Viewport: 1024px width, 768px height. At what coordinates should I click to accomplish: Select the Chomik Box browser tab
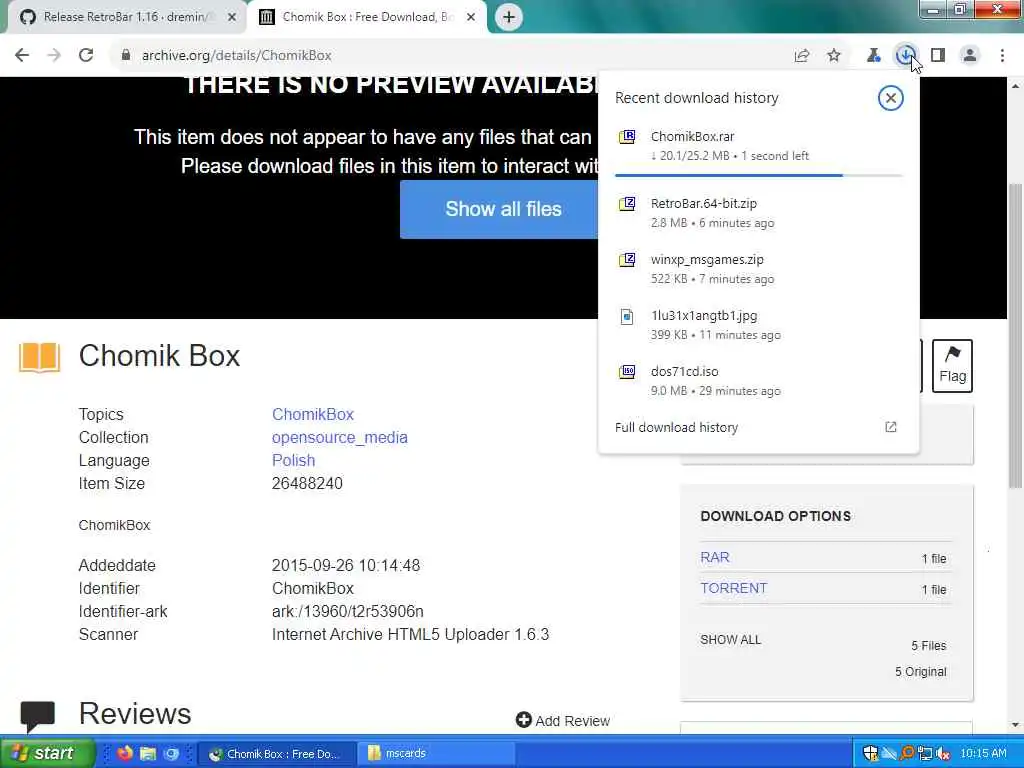pyautogui.click(x=366, y=17)
